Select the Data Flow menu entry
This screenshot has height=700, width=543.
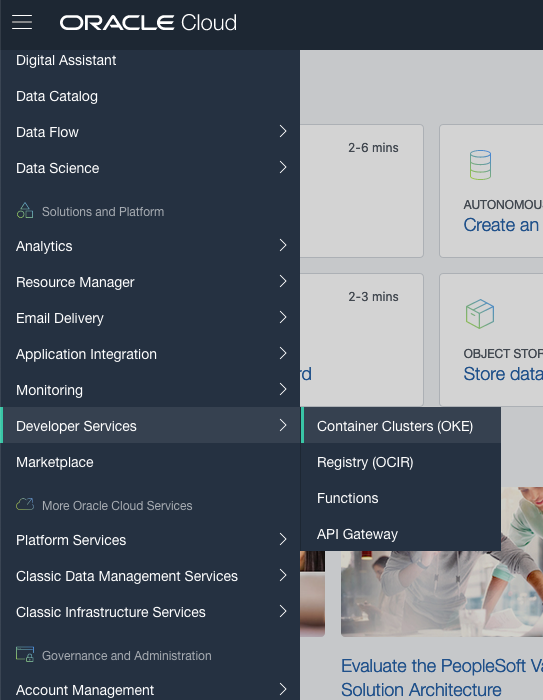pyautogui.click(x=150, y=132)
